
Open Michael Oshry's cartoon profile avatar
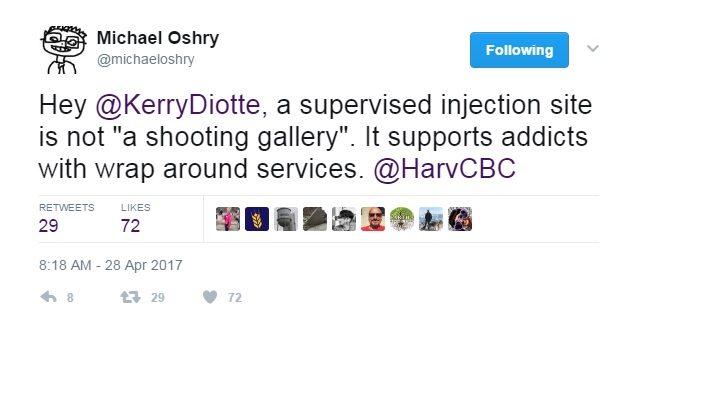tap(63, 50)
